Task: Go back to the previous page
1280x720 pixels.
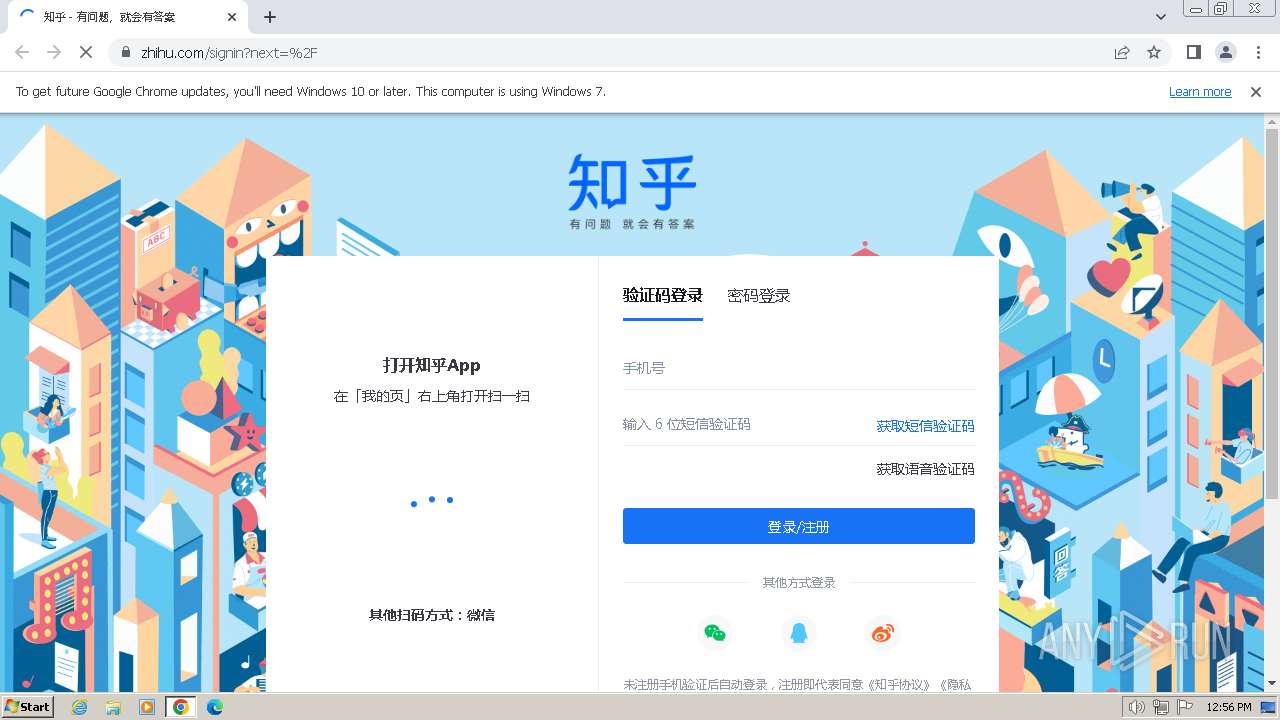Action: coord(22,52)
